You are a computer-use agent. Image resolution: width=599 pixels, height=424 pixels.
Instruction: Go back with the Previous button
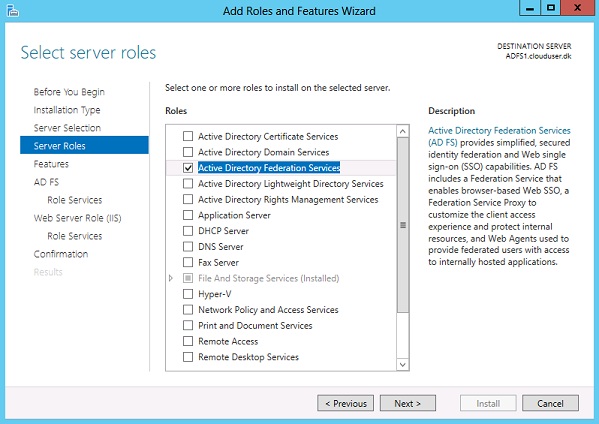tap(345, 403)
